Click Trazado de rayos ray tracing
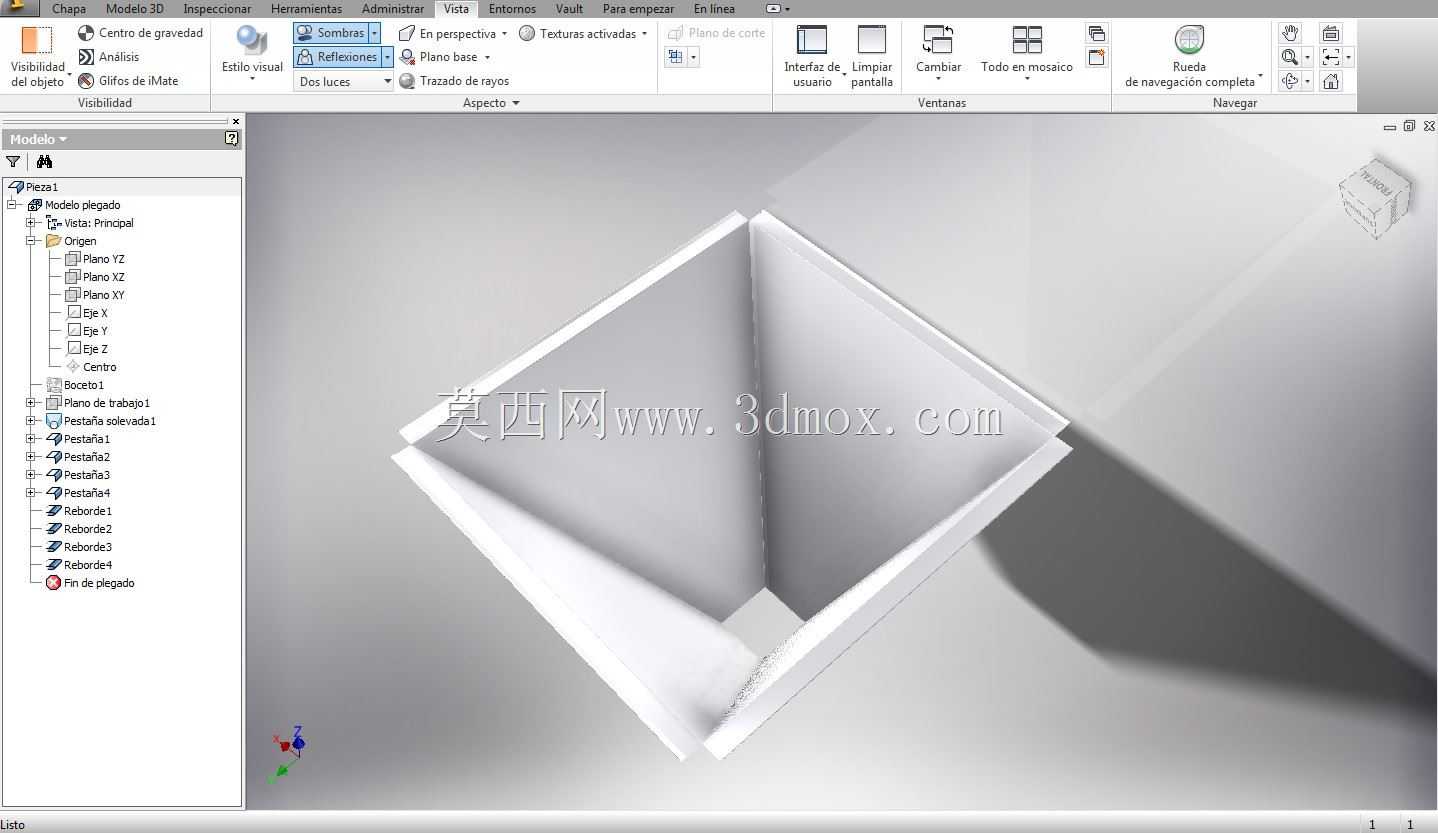The width and height of the screenshot is (1438, 833). click(x=454, y=81)
